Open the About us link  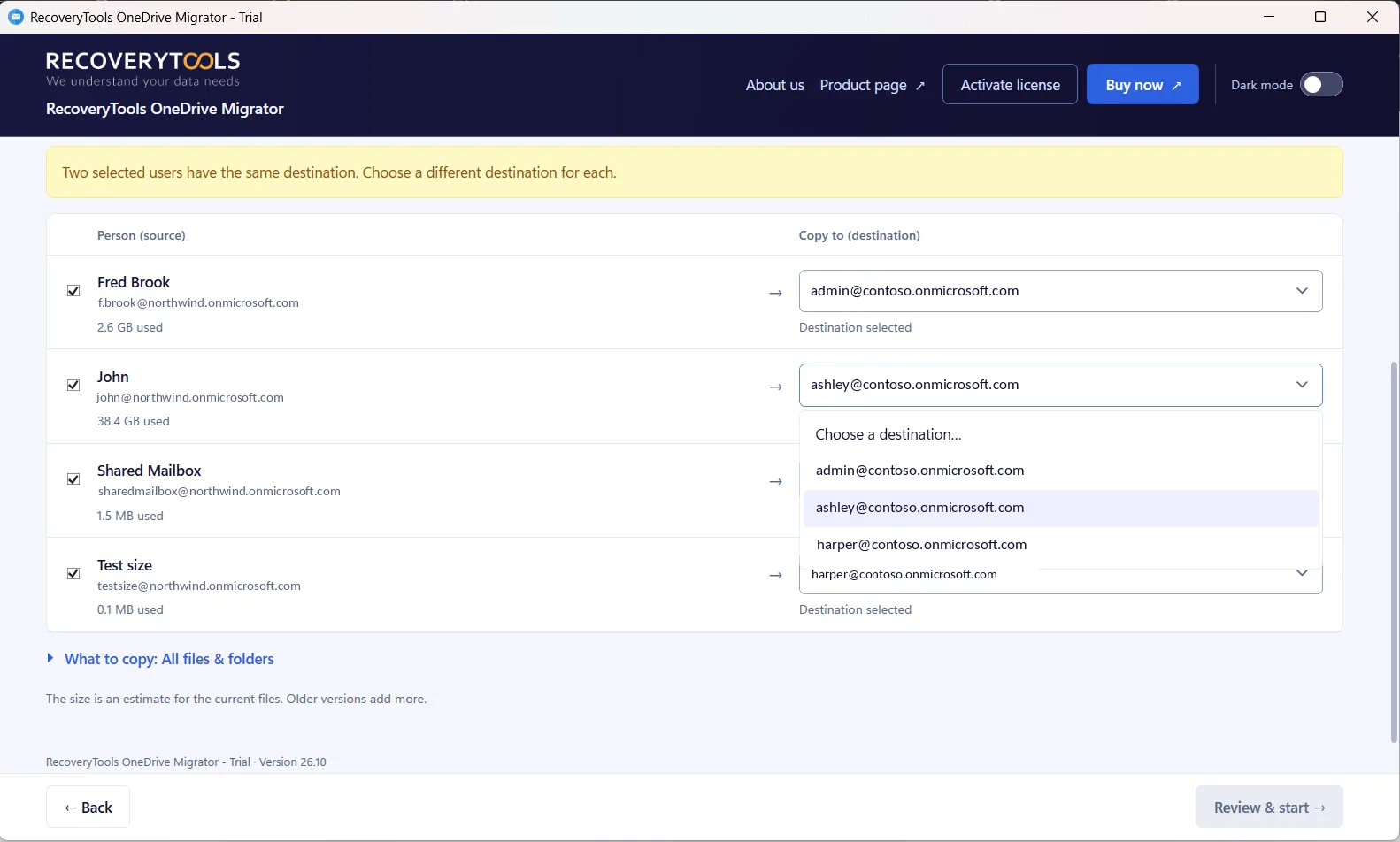774,85
